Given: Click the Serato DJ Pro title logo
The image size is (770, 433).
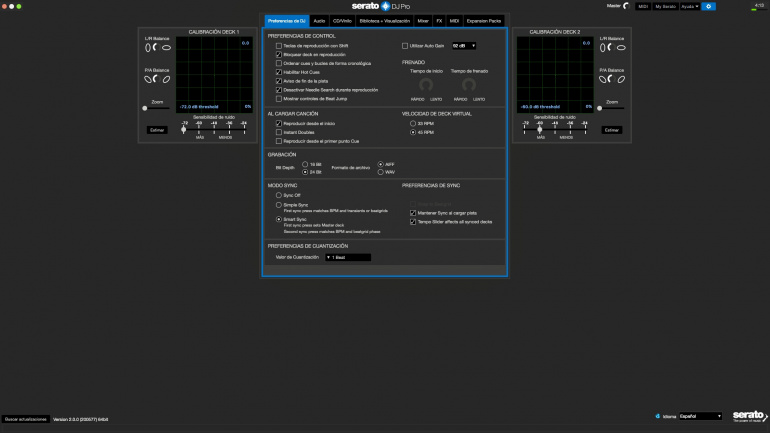Looking at the screenshot, I should [381, 6].
